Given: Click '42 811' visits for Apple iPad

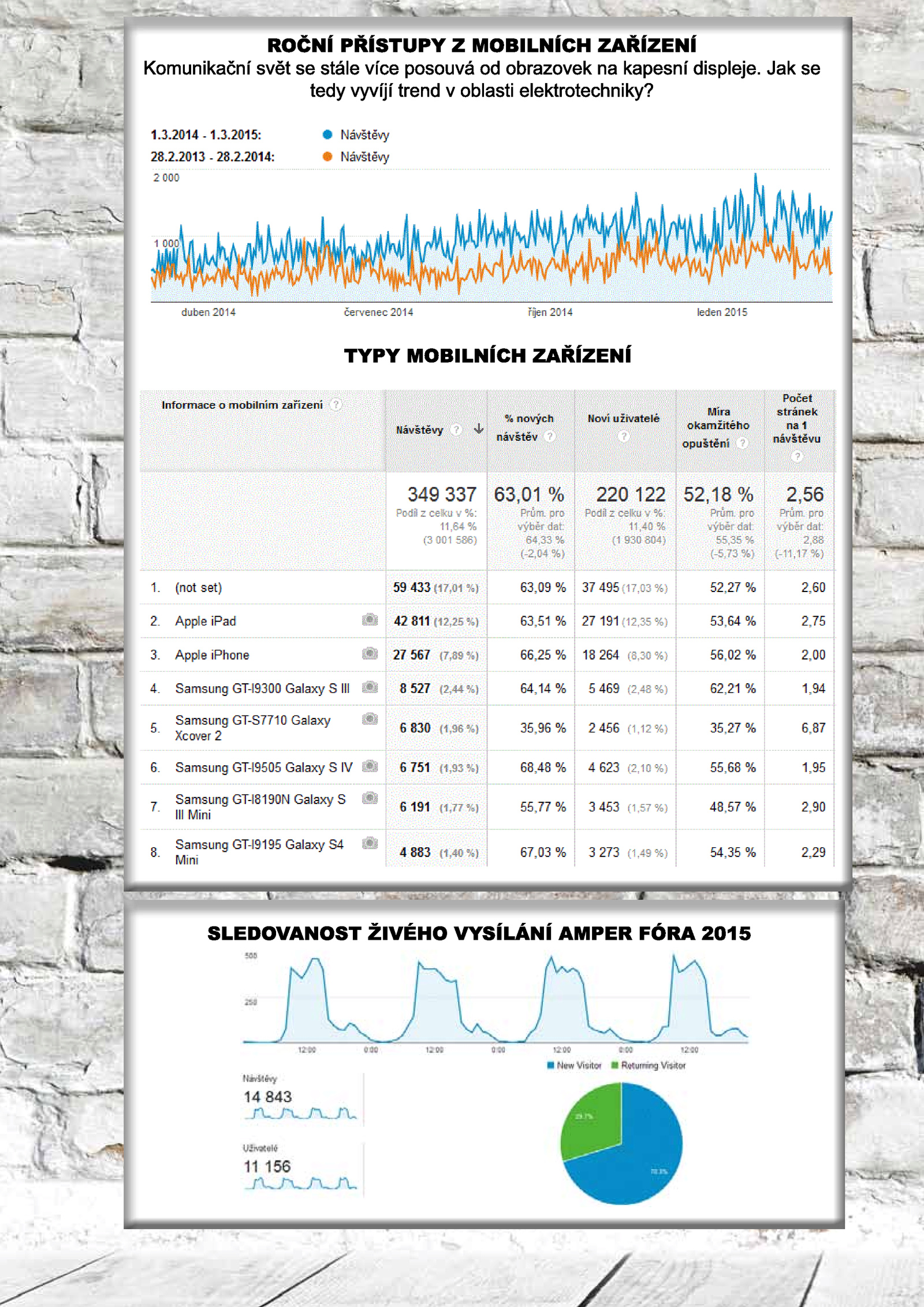Looking at the screenshot, I should coord(412,621).
